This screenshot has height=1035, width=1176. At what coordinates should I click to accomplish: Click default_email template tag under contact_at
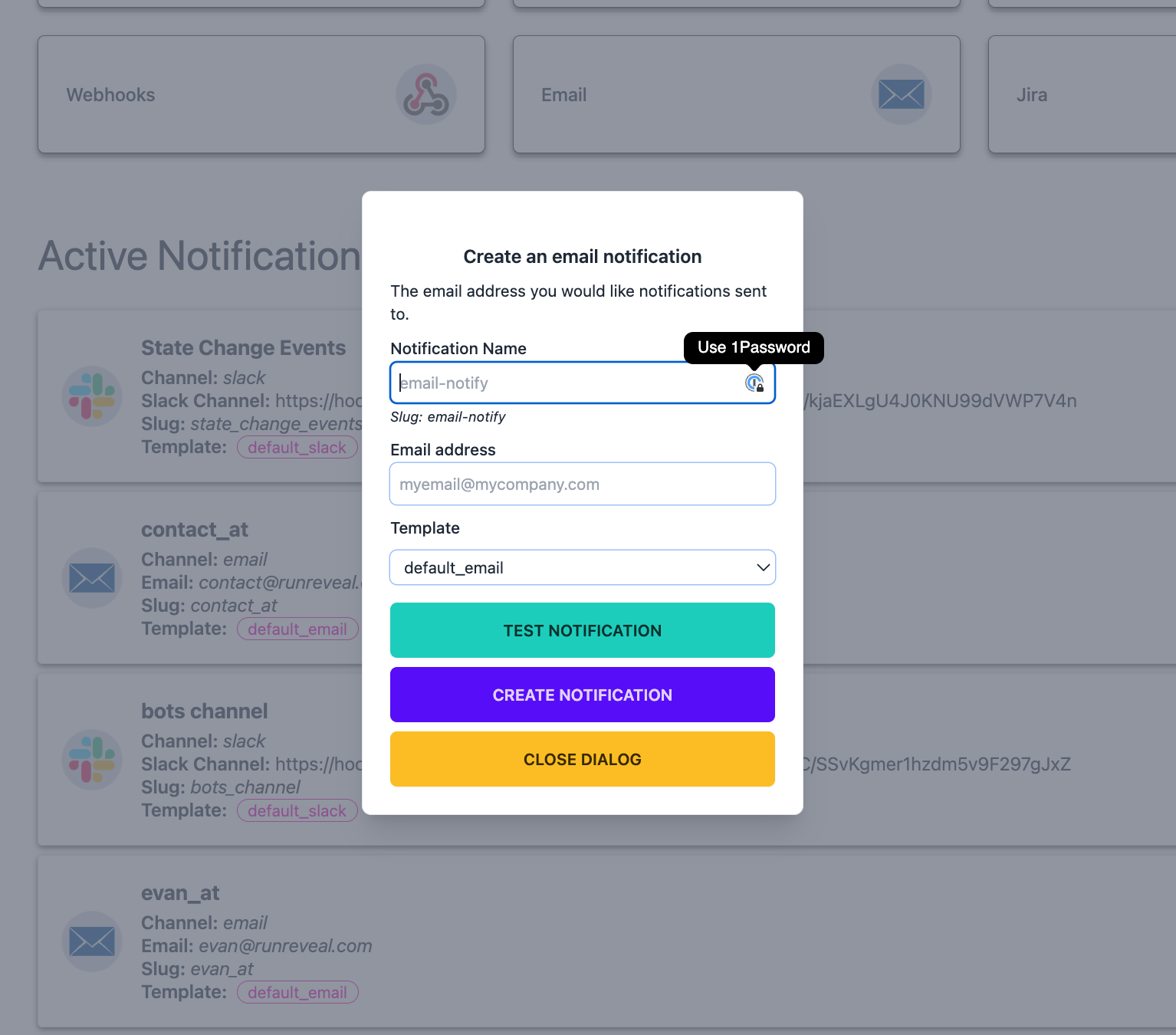pyautogui.click(x=297, y=629)
